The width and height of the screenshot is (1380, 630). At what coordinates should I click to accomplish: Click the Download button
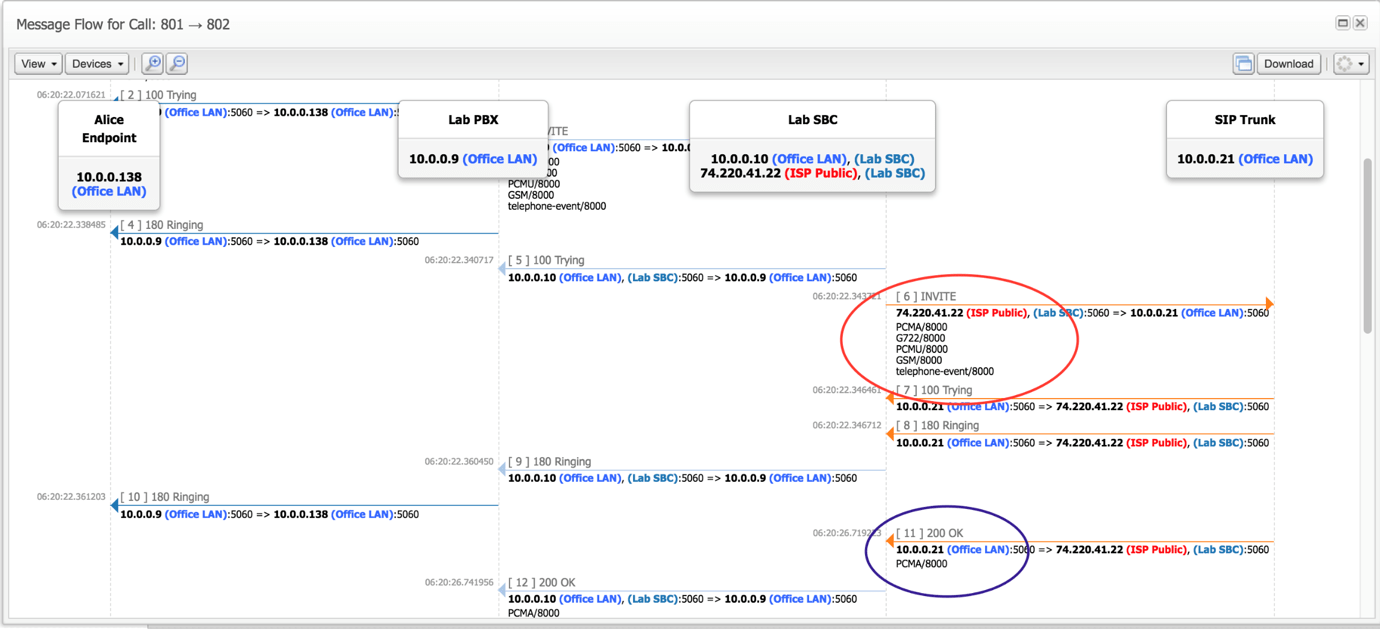[1288, 62]
